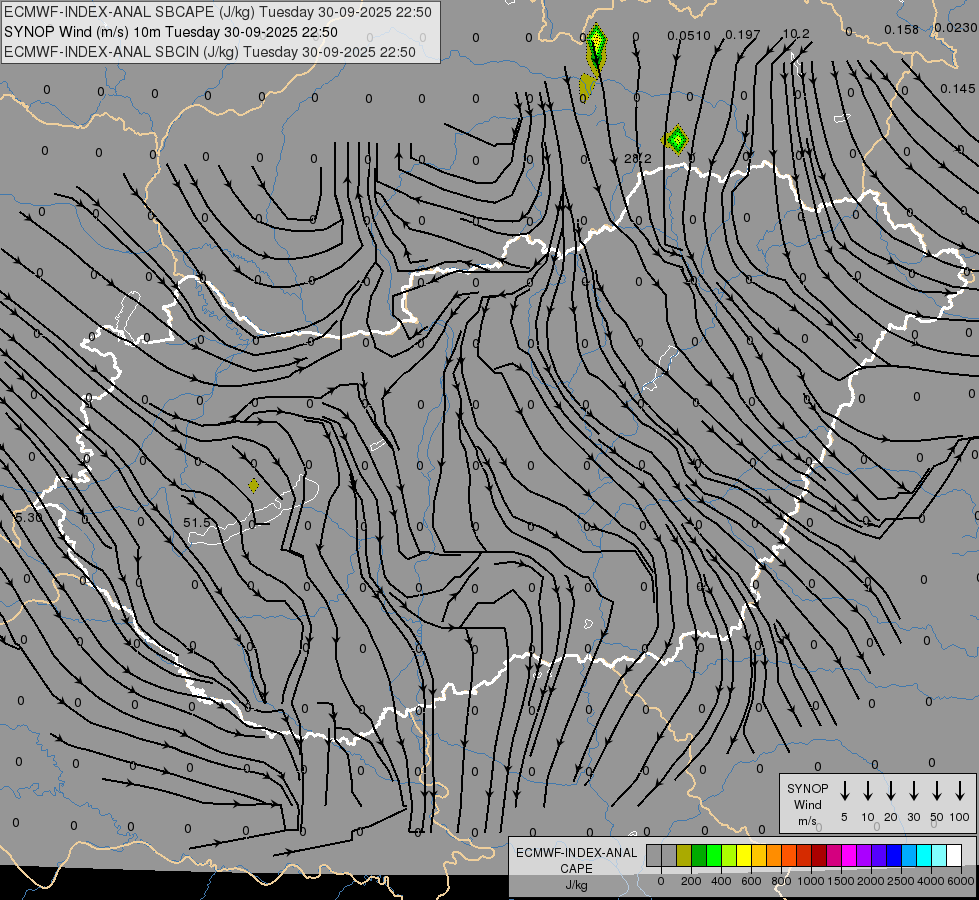Click the 2000 tick label on CAPE scale
This screenshot has height=900, width=979.
click(870, 881)
